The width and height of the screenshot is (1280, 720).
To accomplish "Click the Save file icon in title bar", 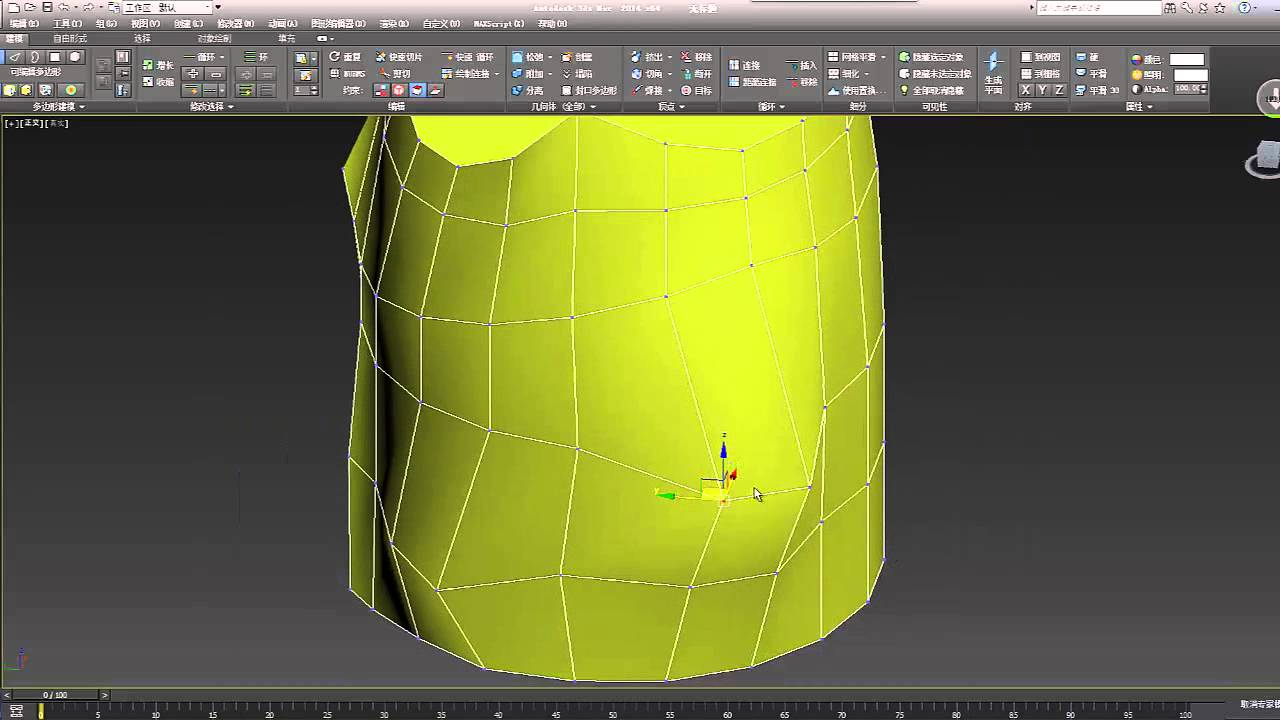I will tap(47, 7).
